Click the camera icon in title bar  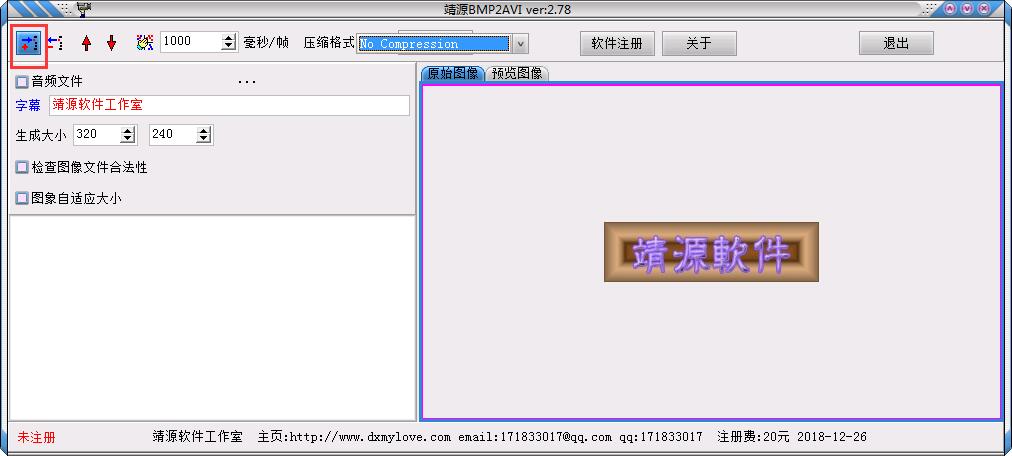pos(84,8)
